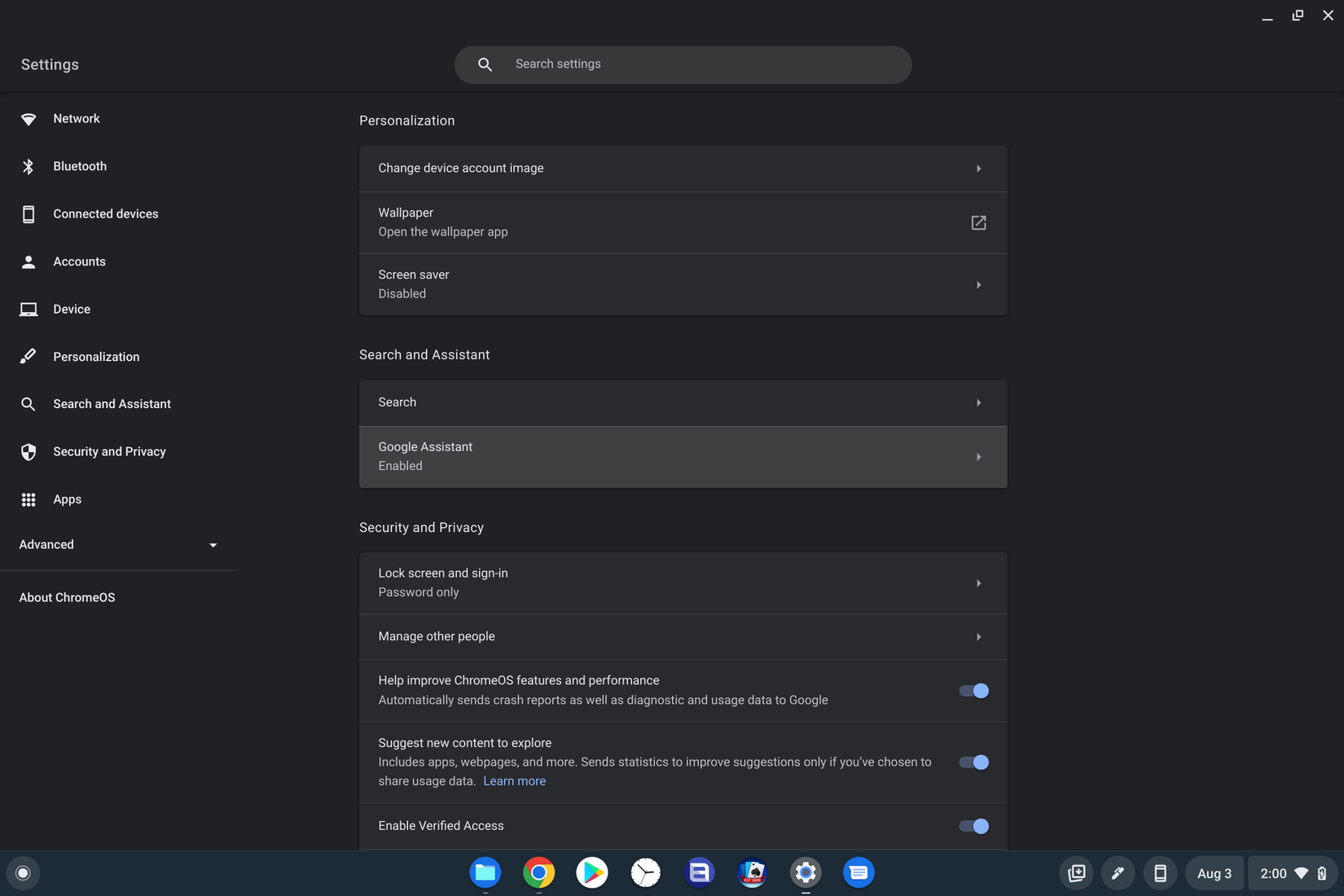Expand Lock screen and sign-in options
The height and width of the screenshot is (896, 1344).
(x=978, y=583)
